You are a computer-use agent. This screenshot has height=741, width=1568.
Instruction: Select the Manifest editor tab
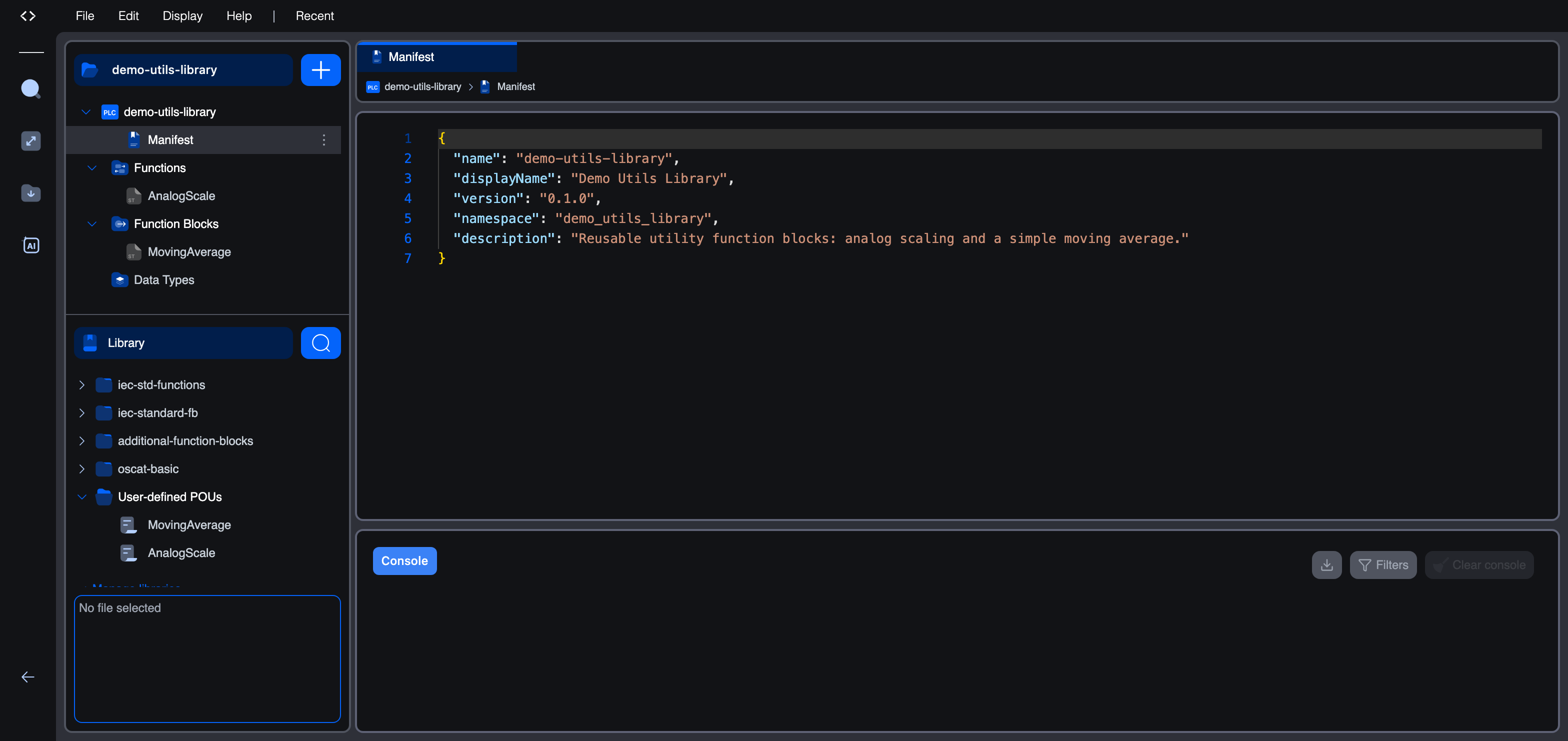point(437,56)
